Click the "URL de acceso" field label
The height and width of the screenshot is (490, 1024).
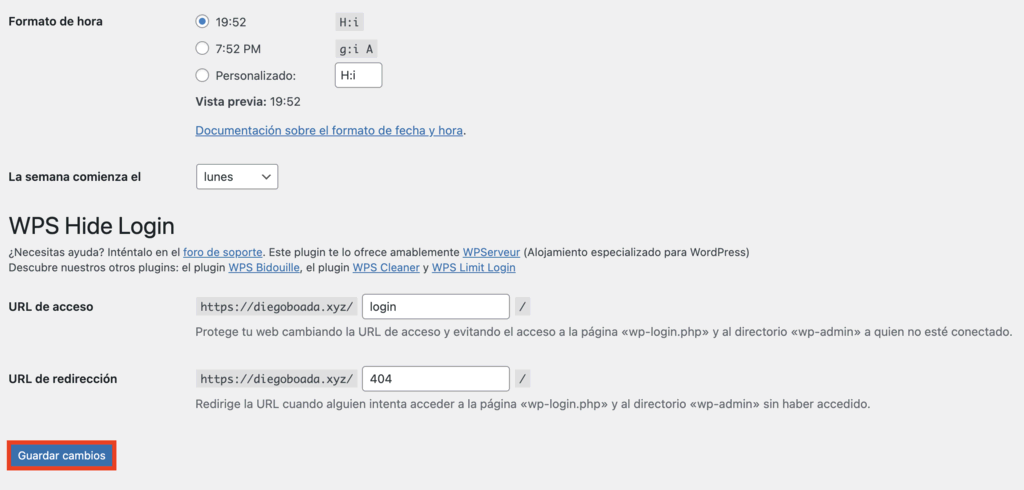point(50,307)
